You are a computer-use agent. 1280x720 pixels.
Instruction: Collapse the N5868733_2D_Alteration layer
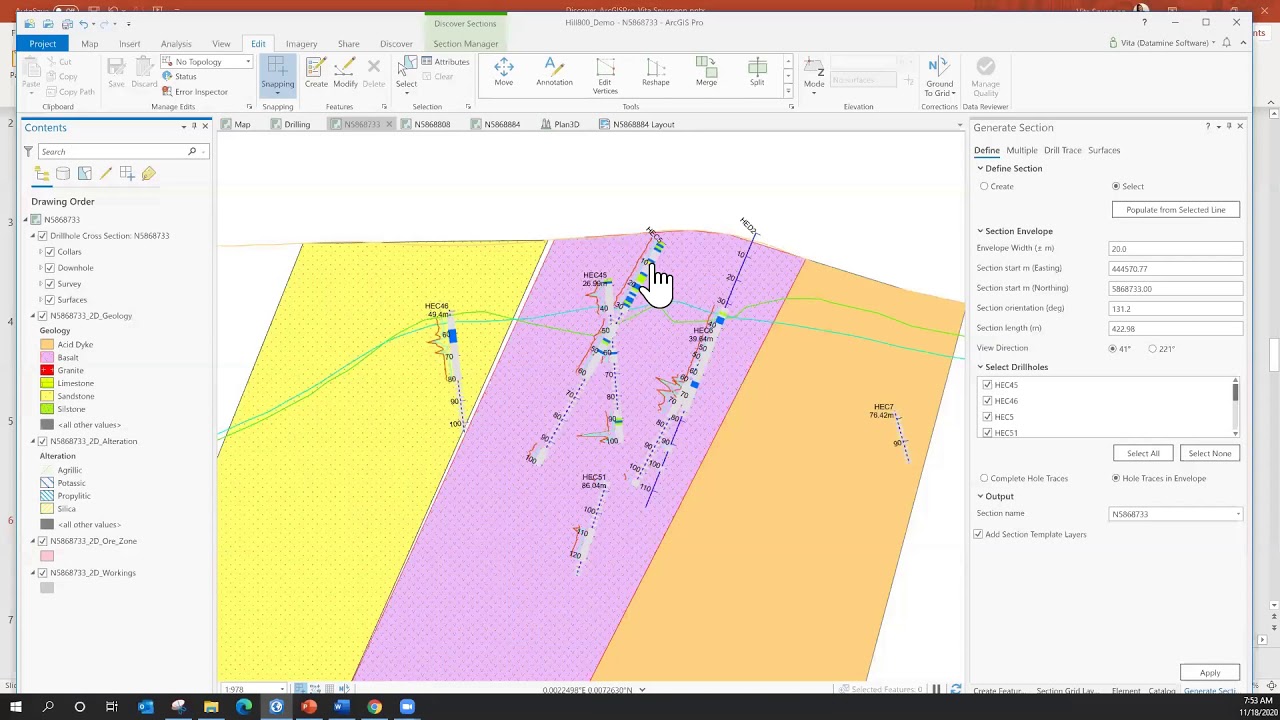tap(32, 441)
